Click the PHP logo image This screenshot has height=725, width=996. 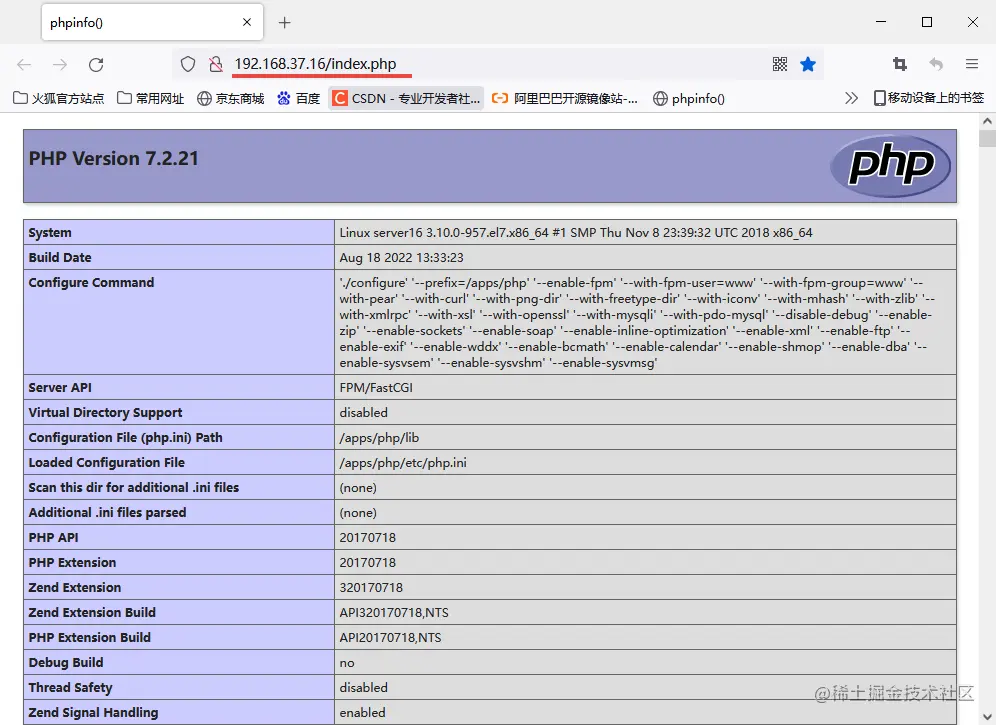(x=891, y=166)
